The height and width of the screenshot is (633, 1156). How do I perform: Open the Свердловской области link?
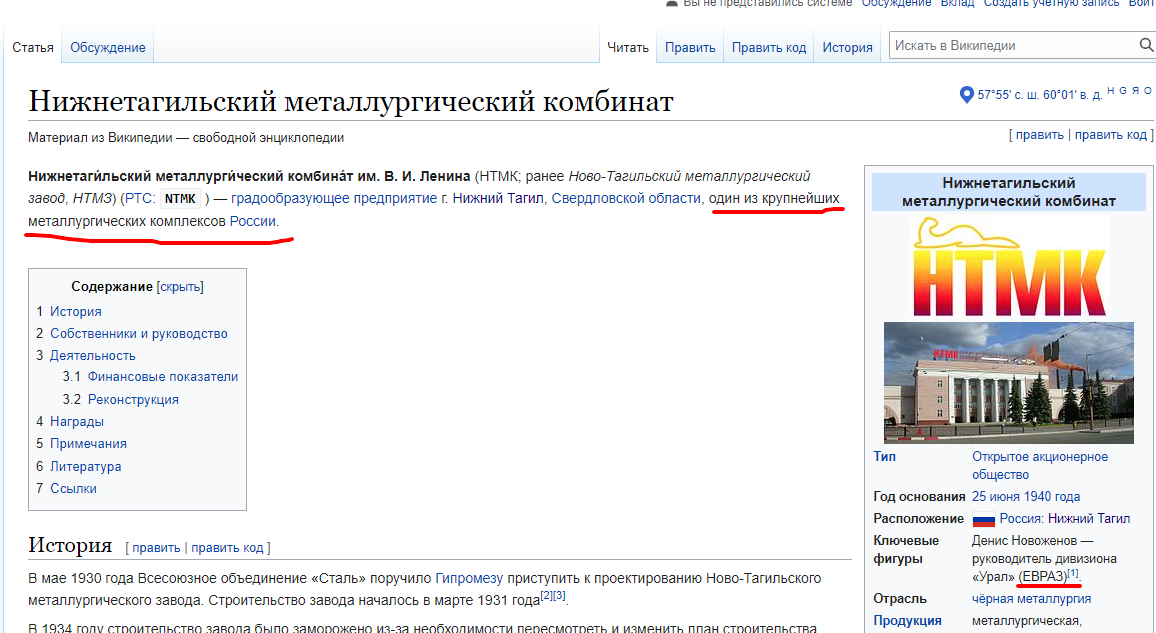tap(626, 198)
